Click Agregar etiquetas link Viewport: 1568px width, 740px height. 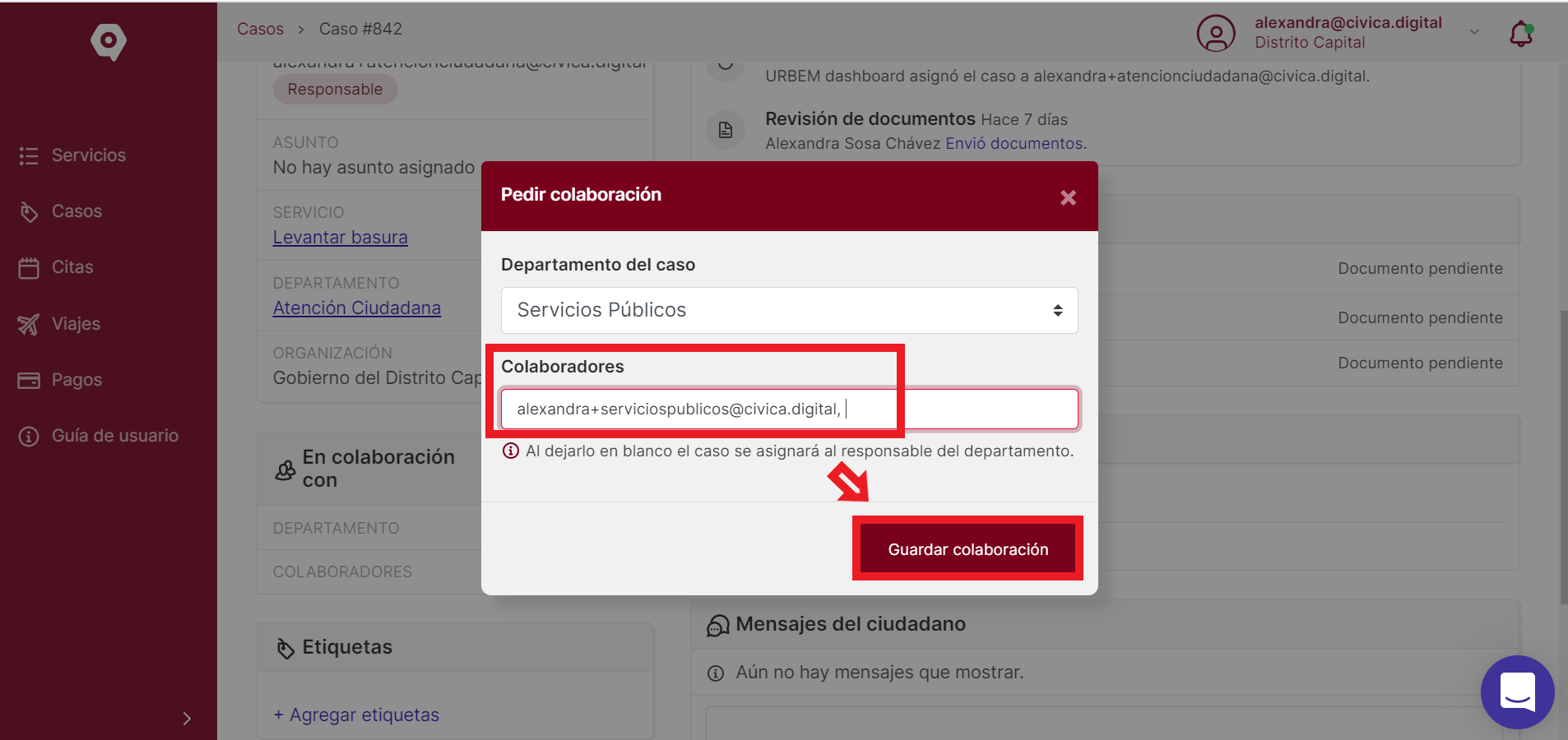[x=356, y=715]
